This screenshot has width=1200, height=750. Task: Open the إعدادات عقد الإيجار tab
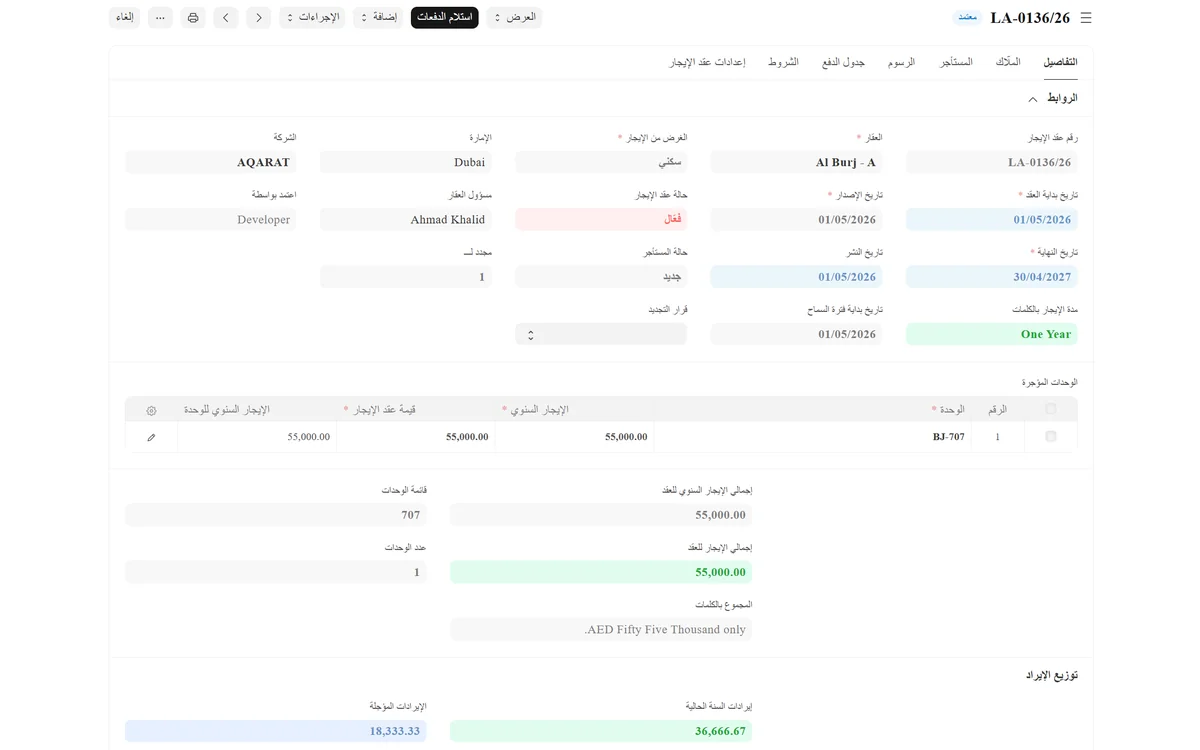tap(707, 62)
